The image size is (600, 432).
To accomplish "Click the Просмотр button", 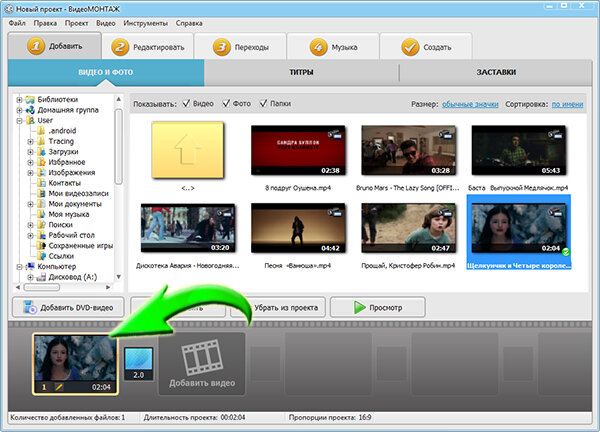I will pos(378,307).
